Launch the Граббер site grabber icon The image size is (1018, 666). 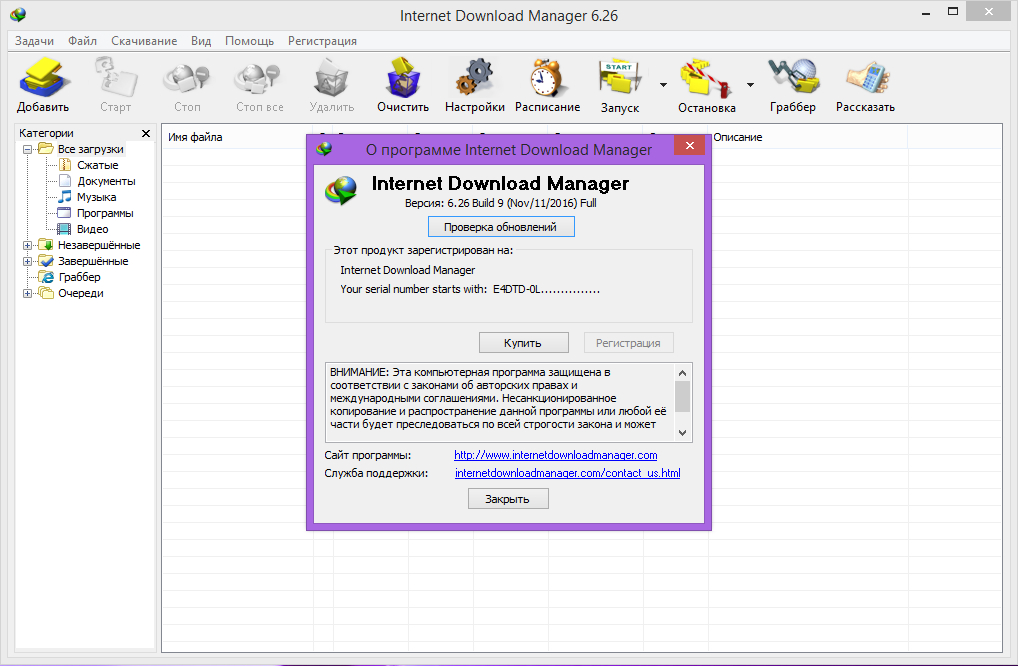coord(793,77)
